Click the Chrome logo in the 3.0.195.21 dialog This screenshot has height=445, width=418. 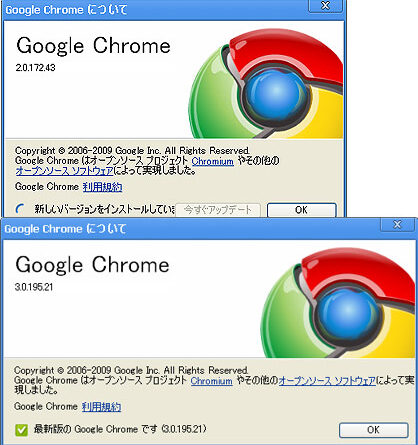point(338,303)
